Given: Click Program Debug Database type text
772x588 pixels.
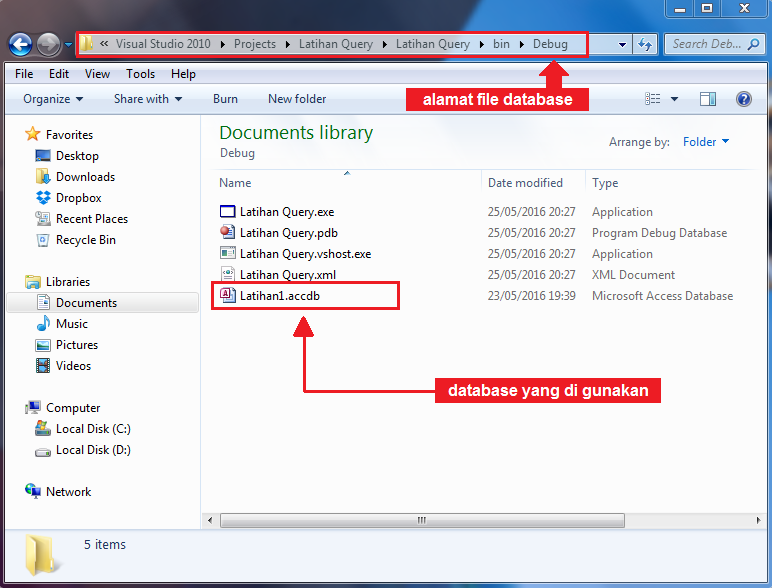Looking at the screenshot, I should 659,232.
